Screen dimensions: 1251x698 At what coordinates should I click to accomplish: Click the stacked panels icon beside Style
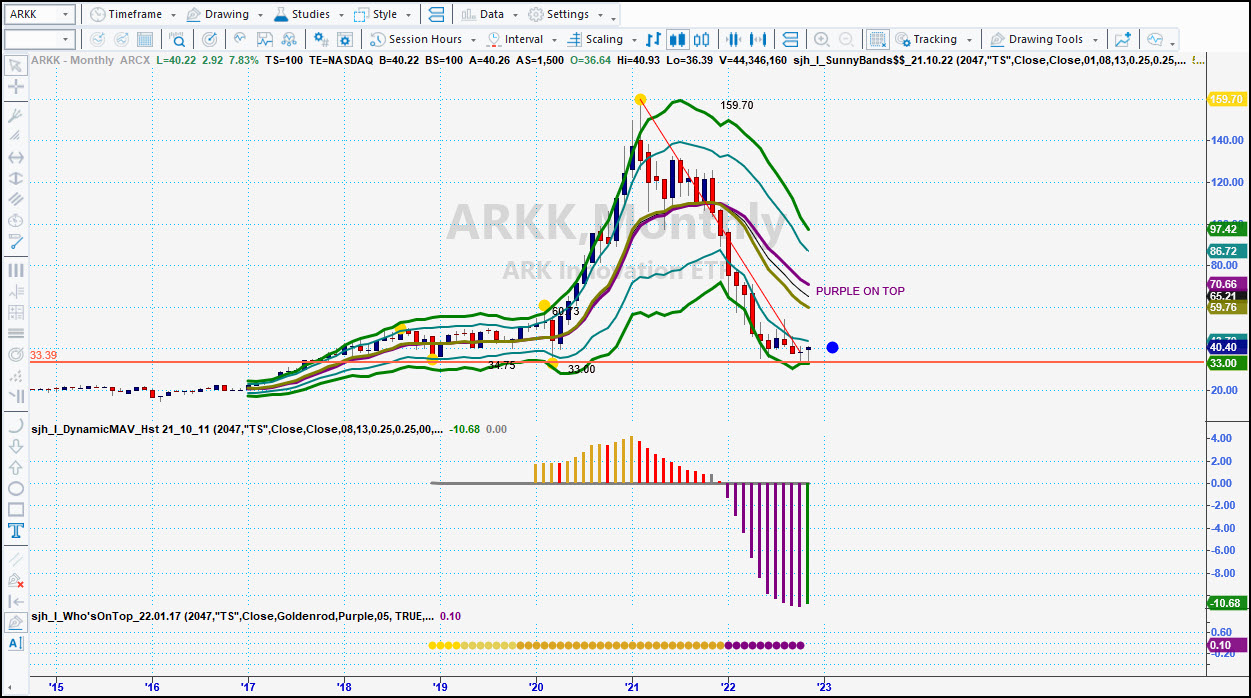[436, 15]
